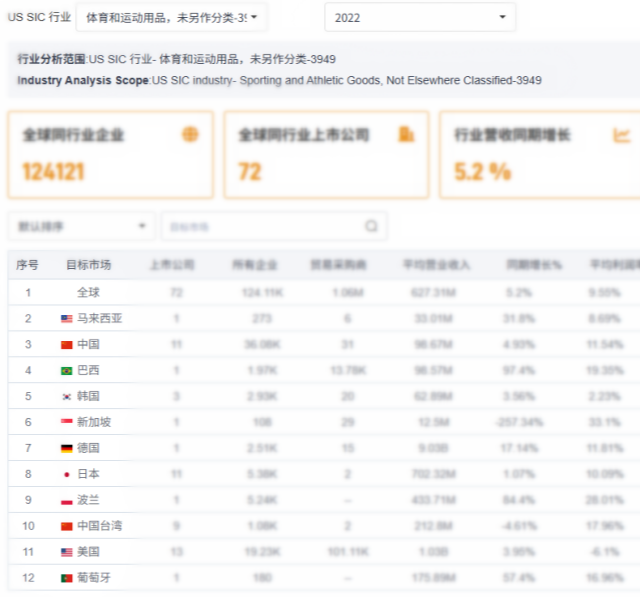This screenshot has width=640, height=597.
Task: Click the South Korea flag icon
Action: 67,396
